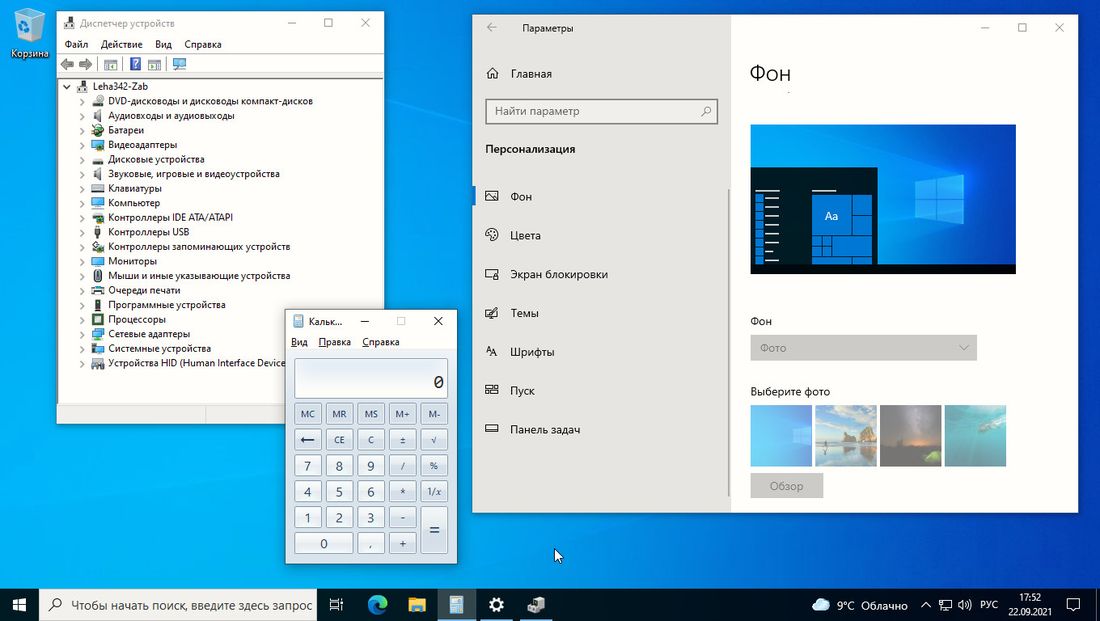
Task: Expand DVD-дисководы category arrow
Action: point(82,101)
